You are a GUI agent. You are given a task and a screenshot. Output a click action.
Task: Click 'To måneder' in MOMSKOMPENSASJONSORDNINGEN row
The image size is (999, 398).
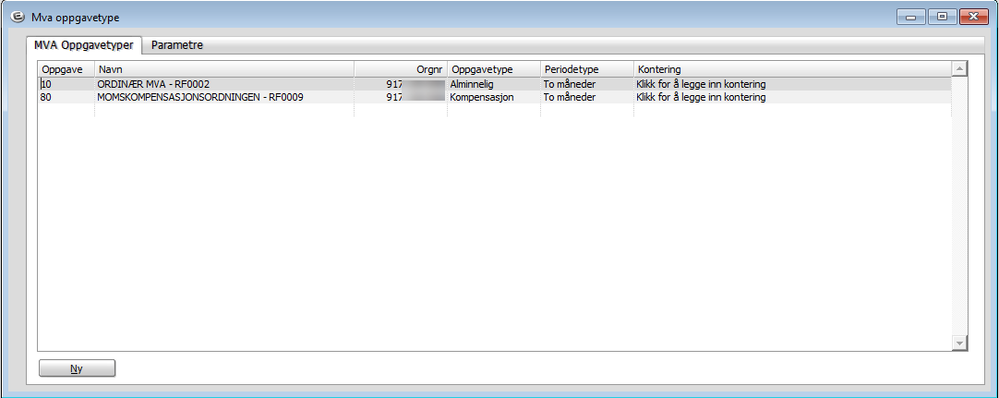[x=587, y=97]
